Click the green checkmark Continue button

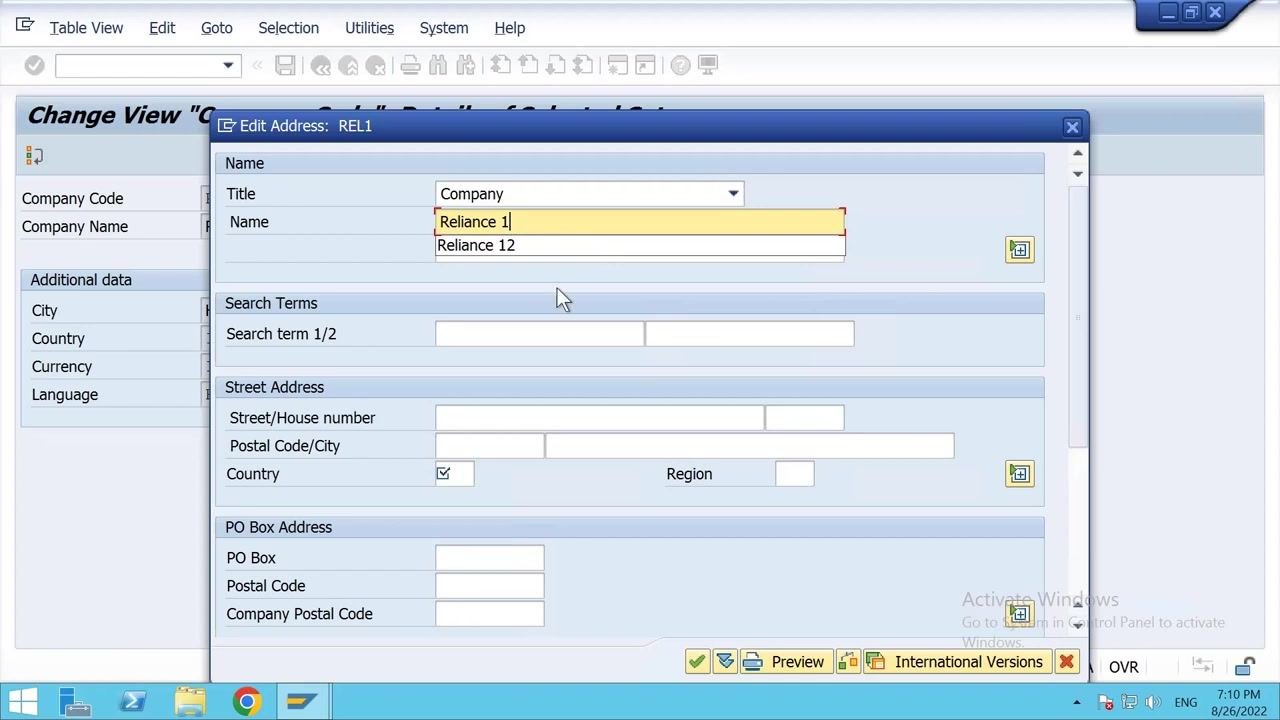(x=697, y=662)
